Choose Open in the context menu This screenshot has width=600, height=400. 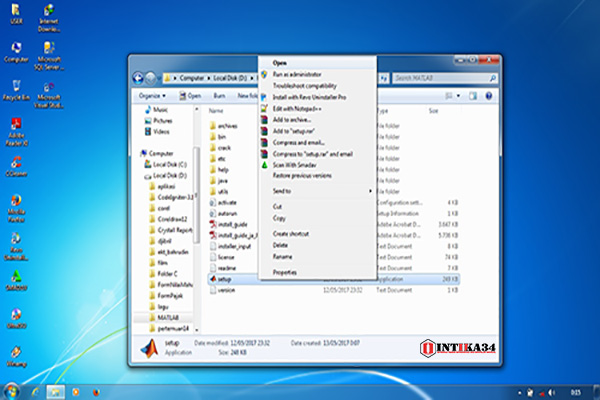318,63
